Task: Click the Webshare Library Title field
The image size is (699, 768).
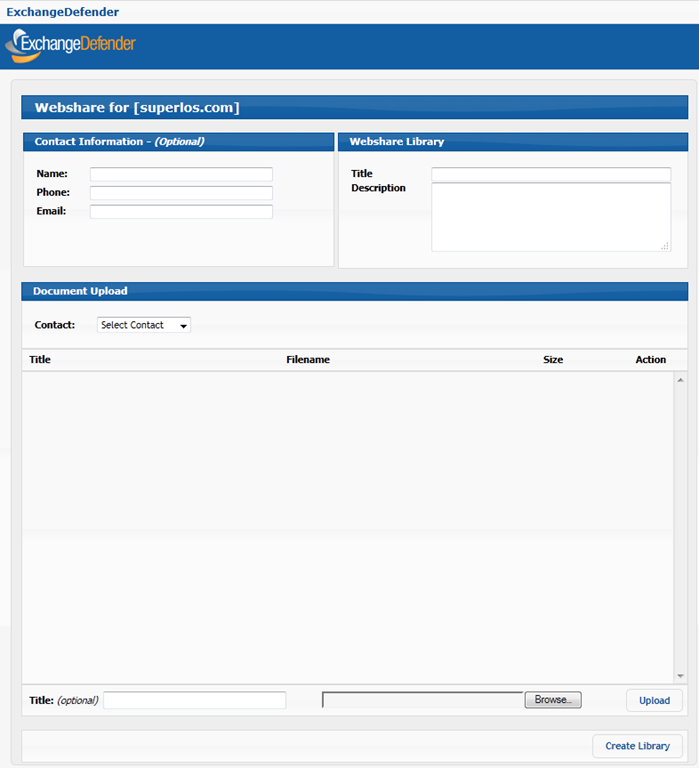Action: click(550, 175)
